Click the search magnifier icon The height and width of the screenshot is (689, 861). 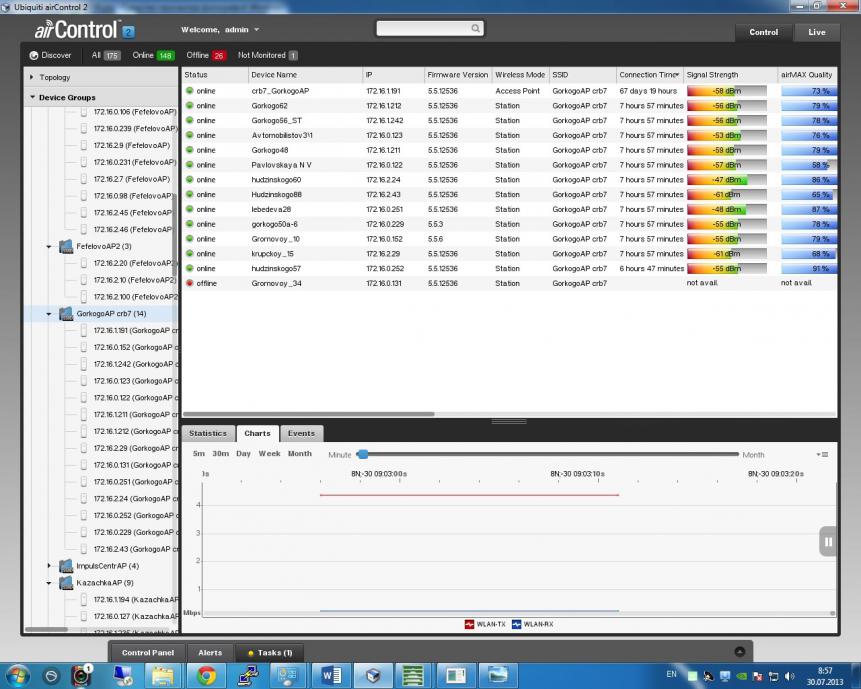tap(475, 29)
